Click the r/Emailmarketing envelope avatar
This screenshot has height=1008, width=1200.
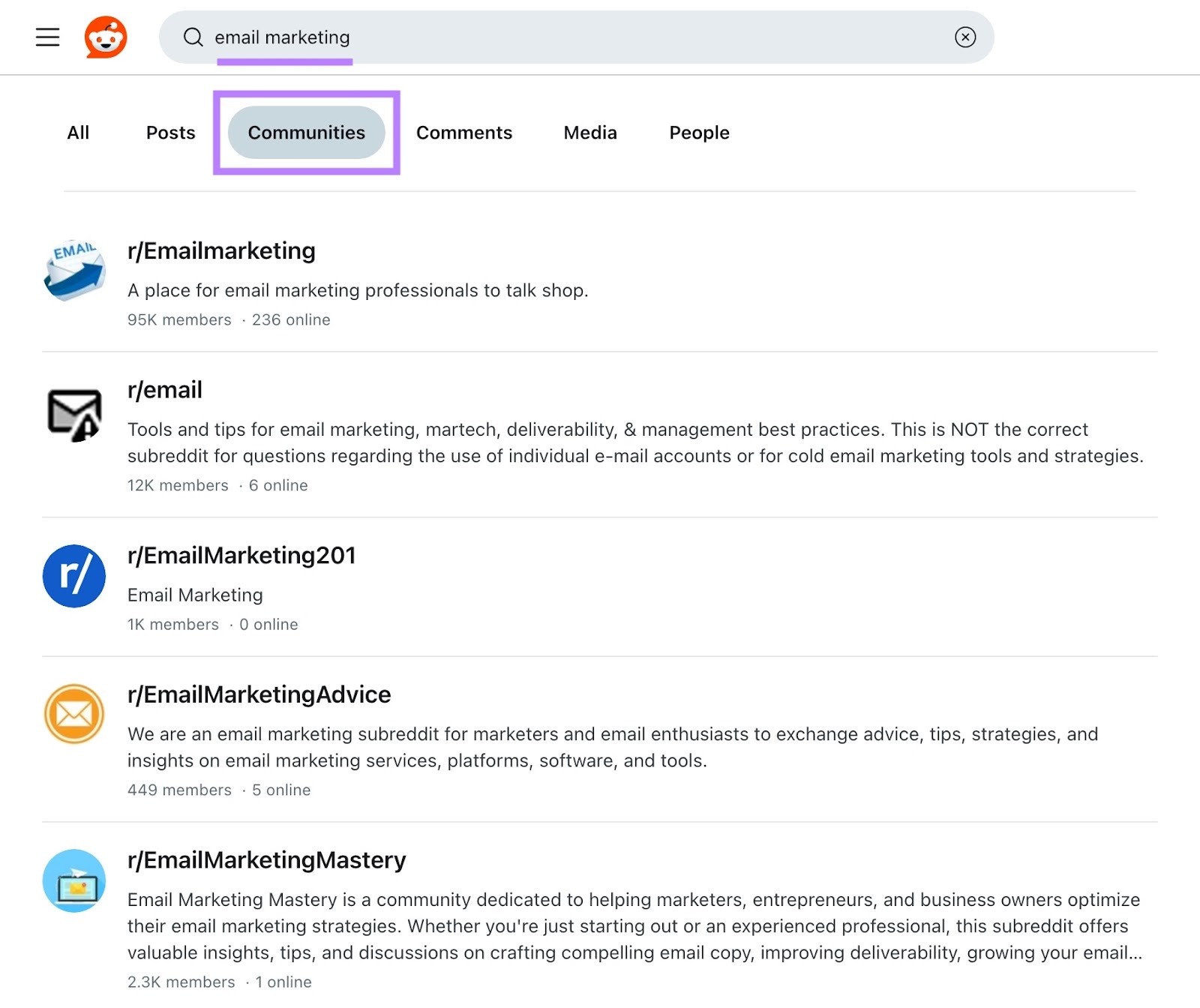point(73,270)
